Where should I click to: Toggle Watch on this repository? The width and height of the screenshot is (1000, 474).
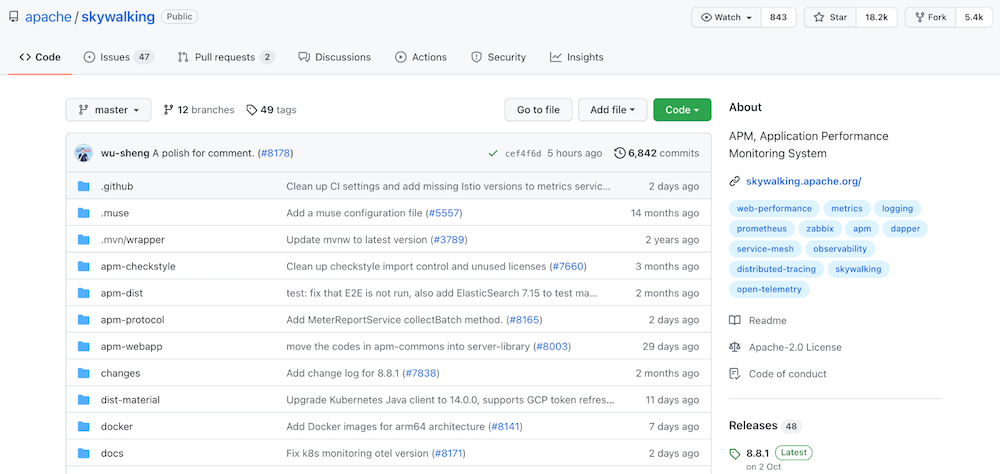click(x=726, y=17)
